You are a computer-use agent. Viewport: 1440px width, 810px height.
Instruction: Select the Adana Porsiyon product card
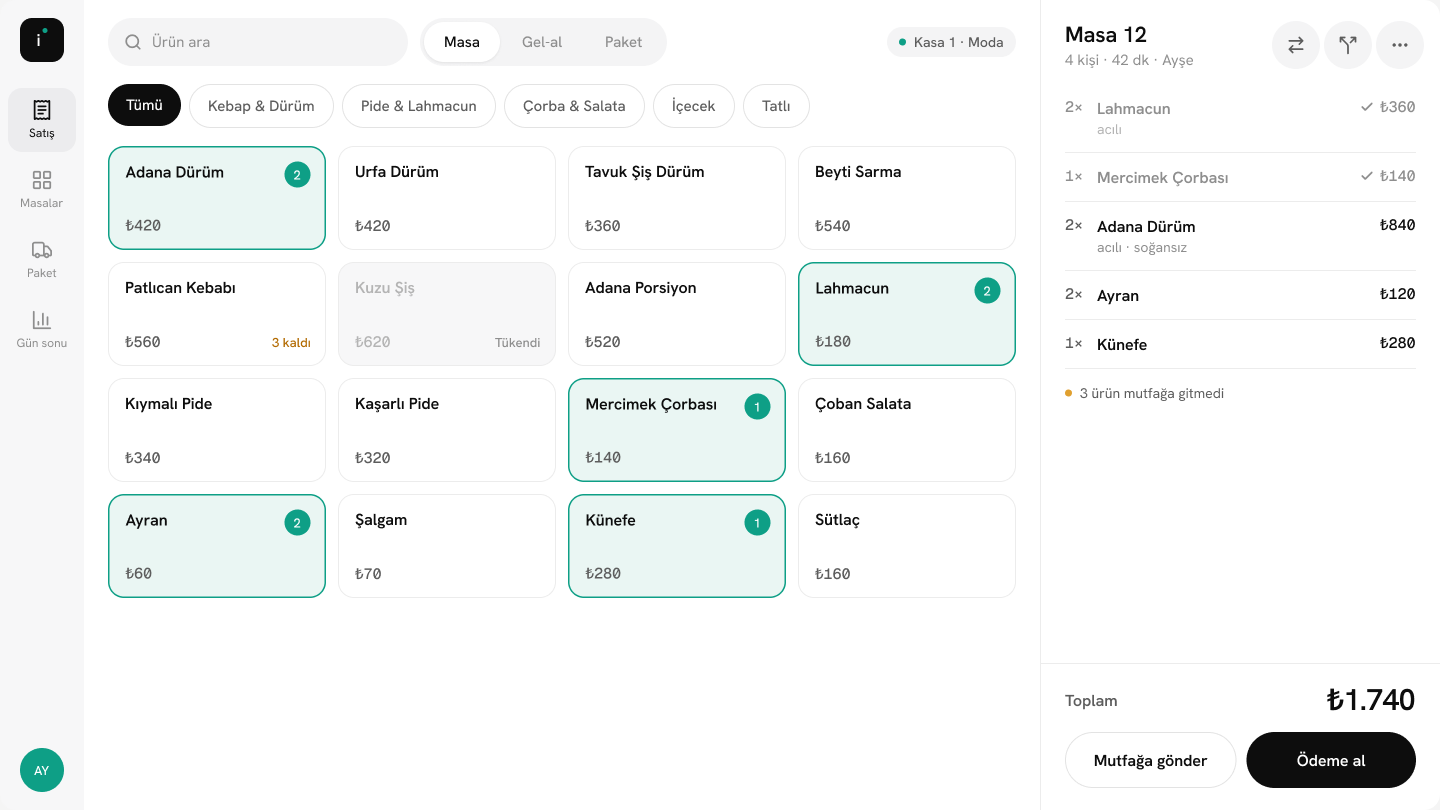coord(677,314)
